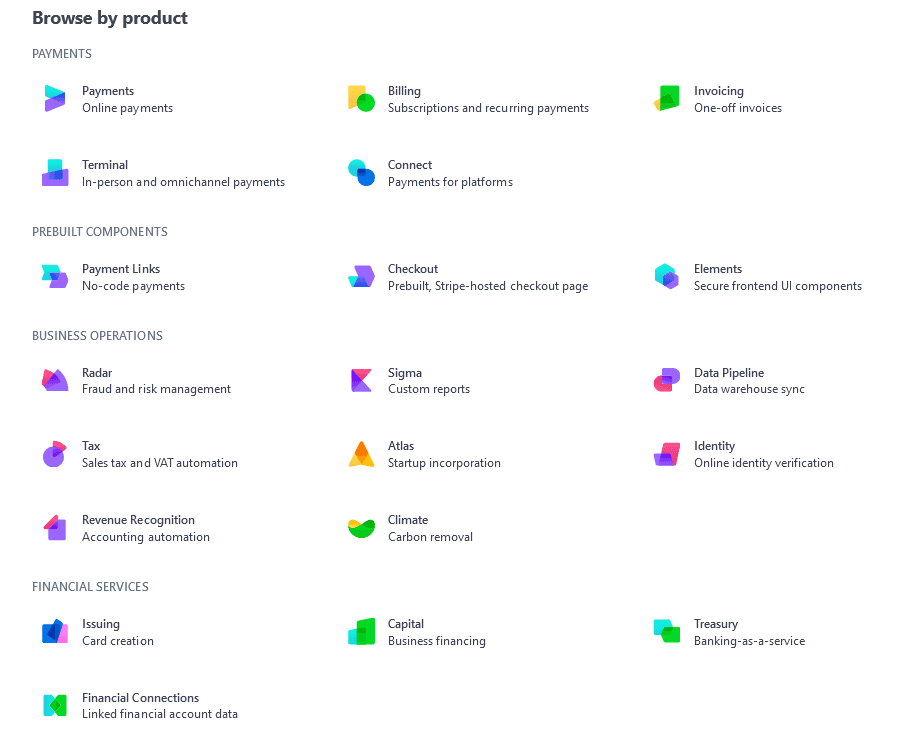
Task: Click the Radar shield icon
Action: pos(55,380)
